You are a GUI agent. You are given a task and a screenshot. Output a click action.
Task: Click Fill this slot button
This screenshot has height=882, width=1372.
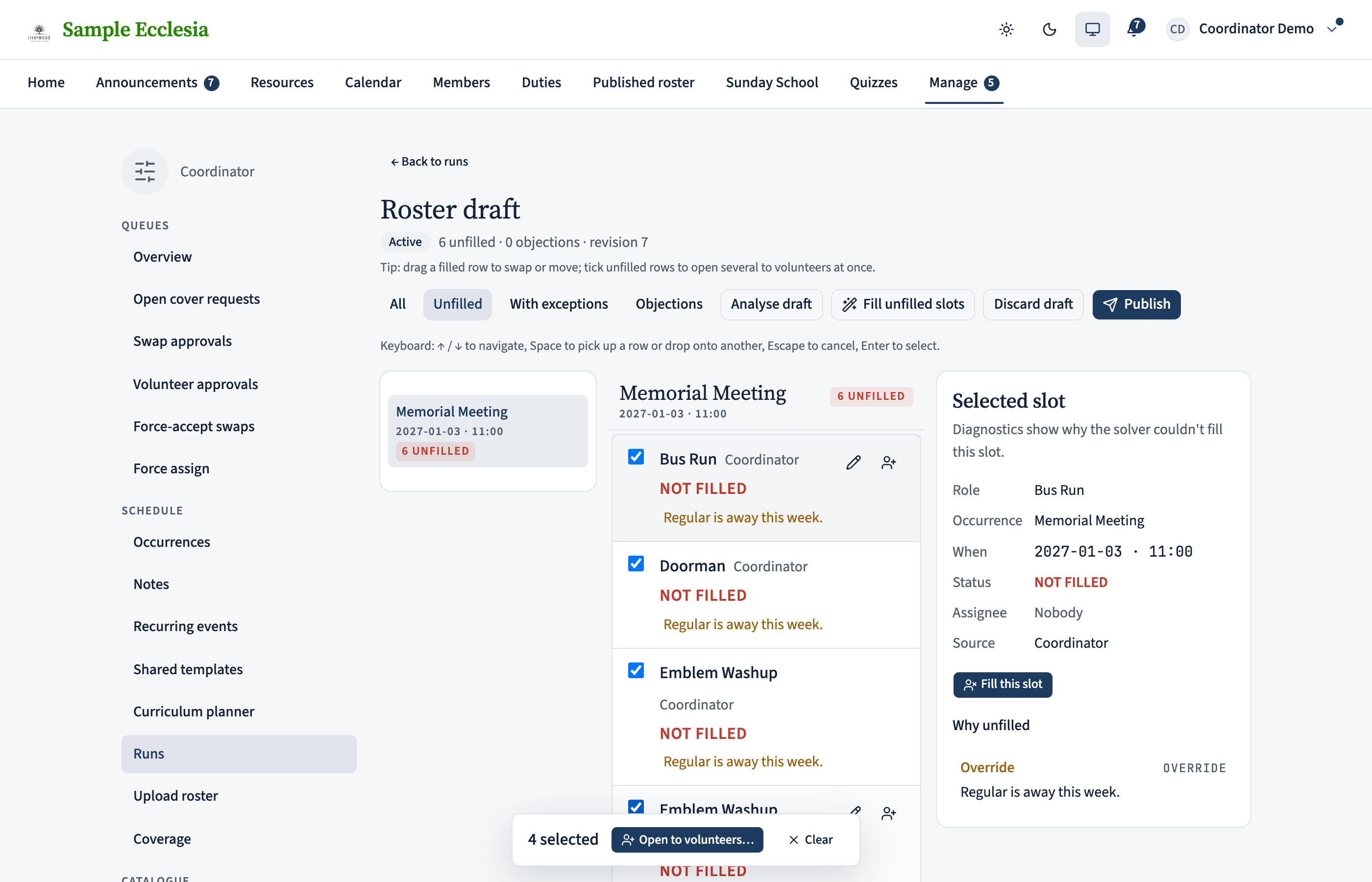(1003, 685)
